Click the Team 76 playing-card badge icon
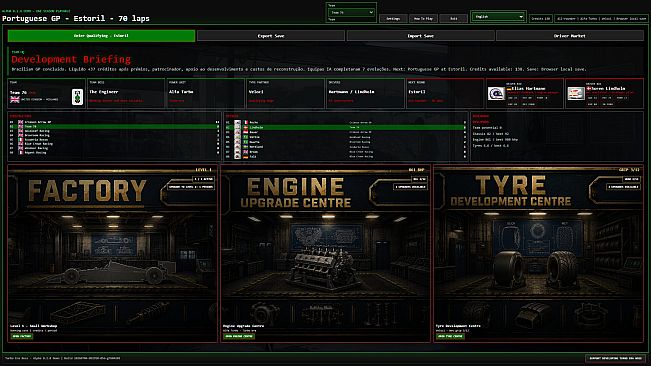Viewport: 651px width, 366px height. tap(77, 97)
